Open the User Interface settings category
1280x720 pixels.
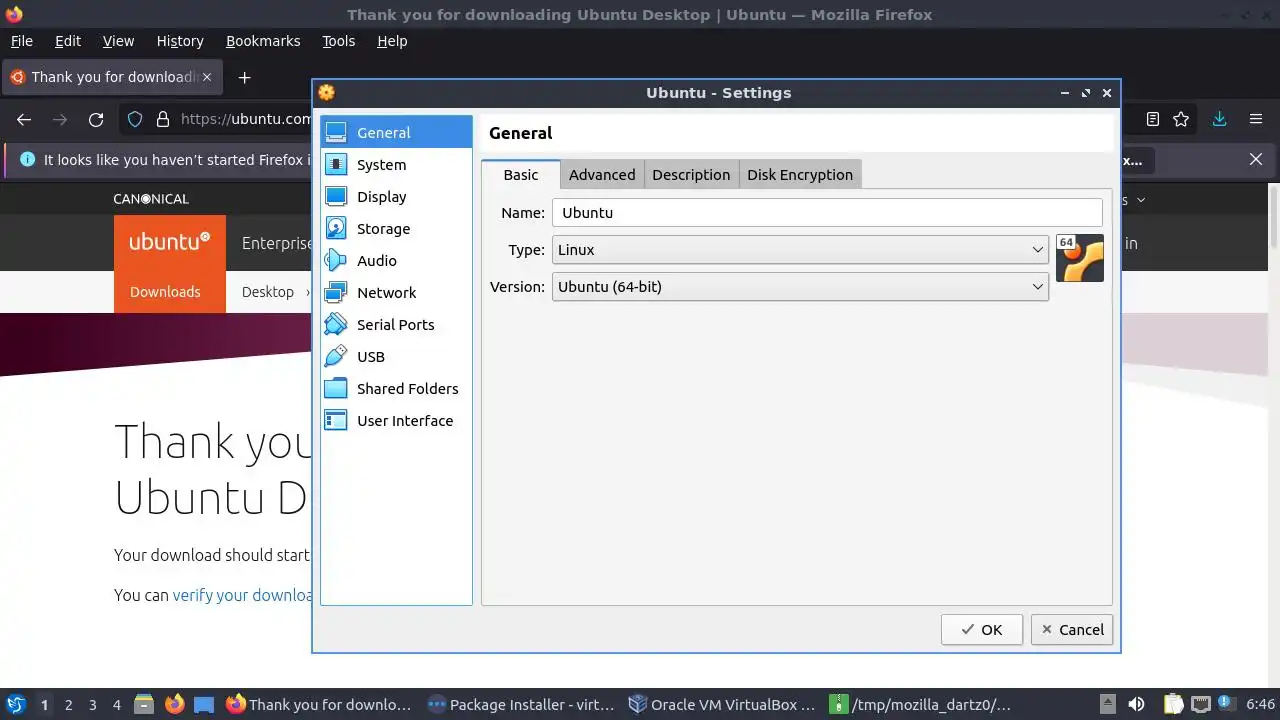tap(396, 420)
